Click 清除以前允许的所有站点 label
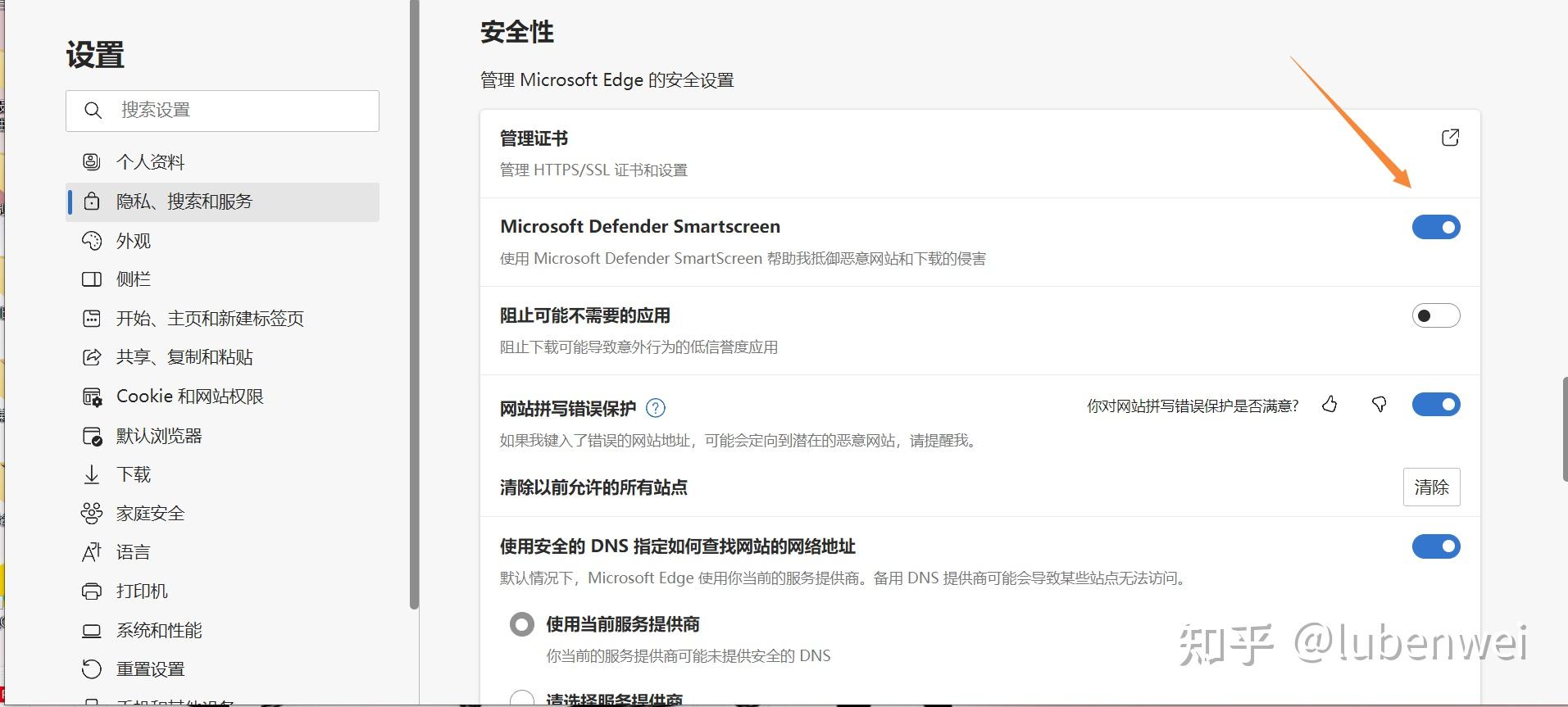The height and width of the screenshot is (707, 1568). [593, 487]
